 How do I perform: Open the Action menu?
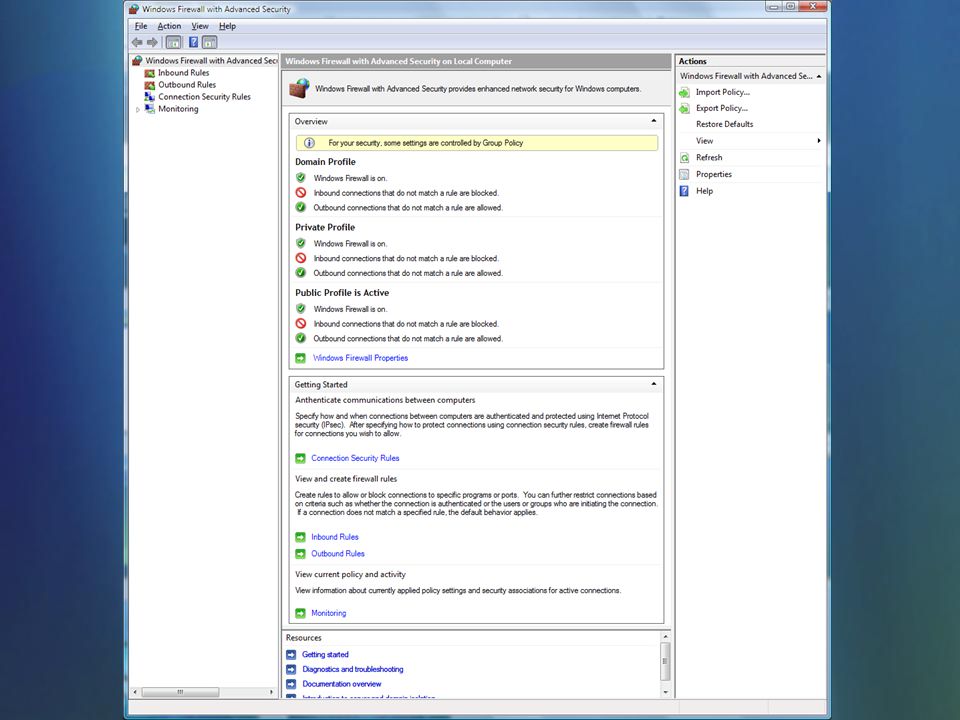[169, 26]
